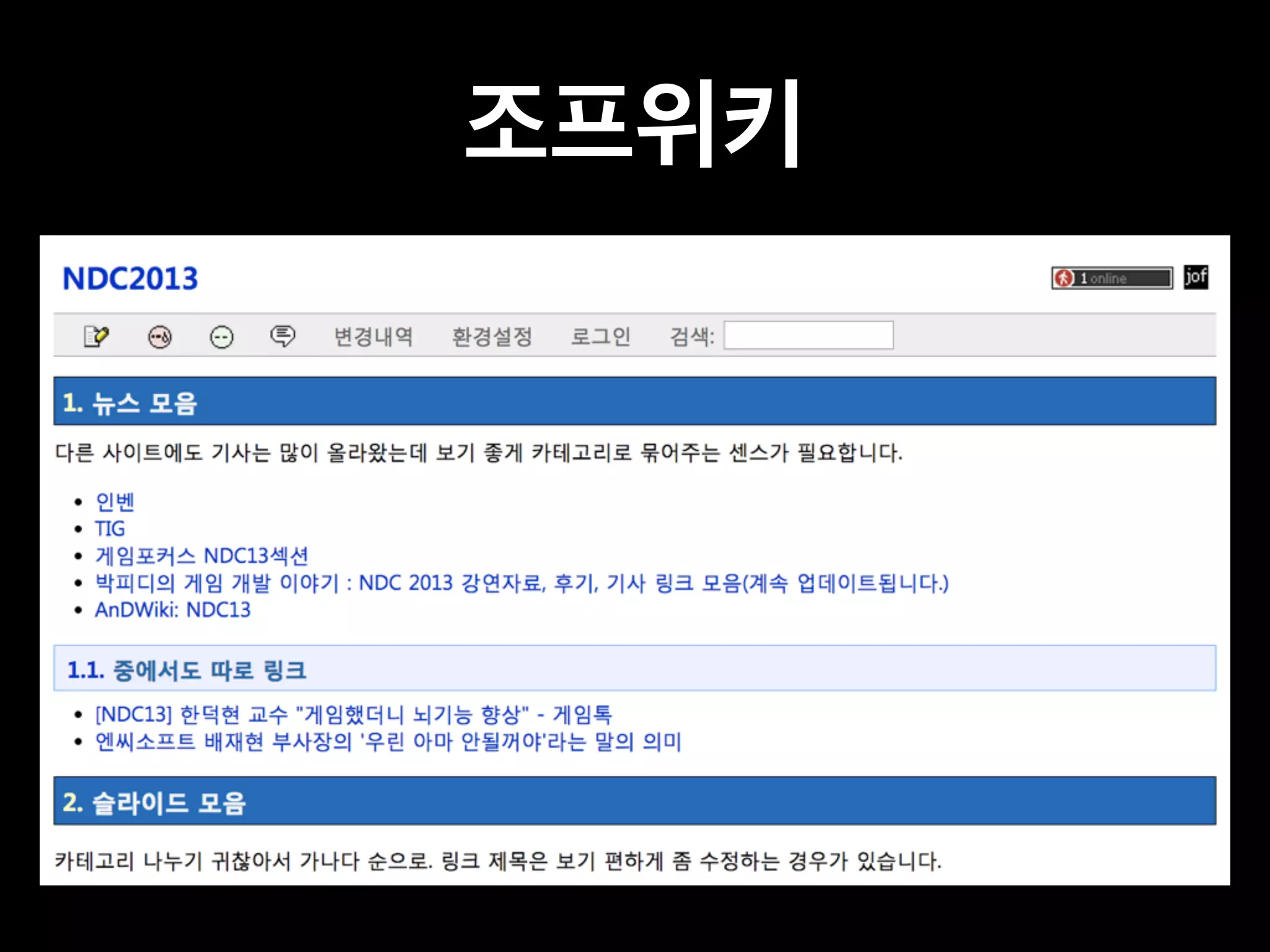
Task: Open the 변경내역 menu item
Action: (373, 337)
